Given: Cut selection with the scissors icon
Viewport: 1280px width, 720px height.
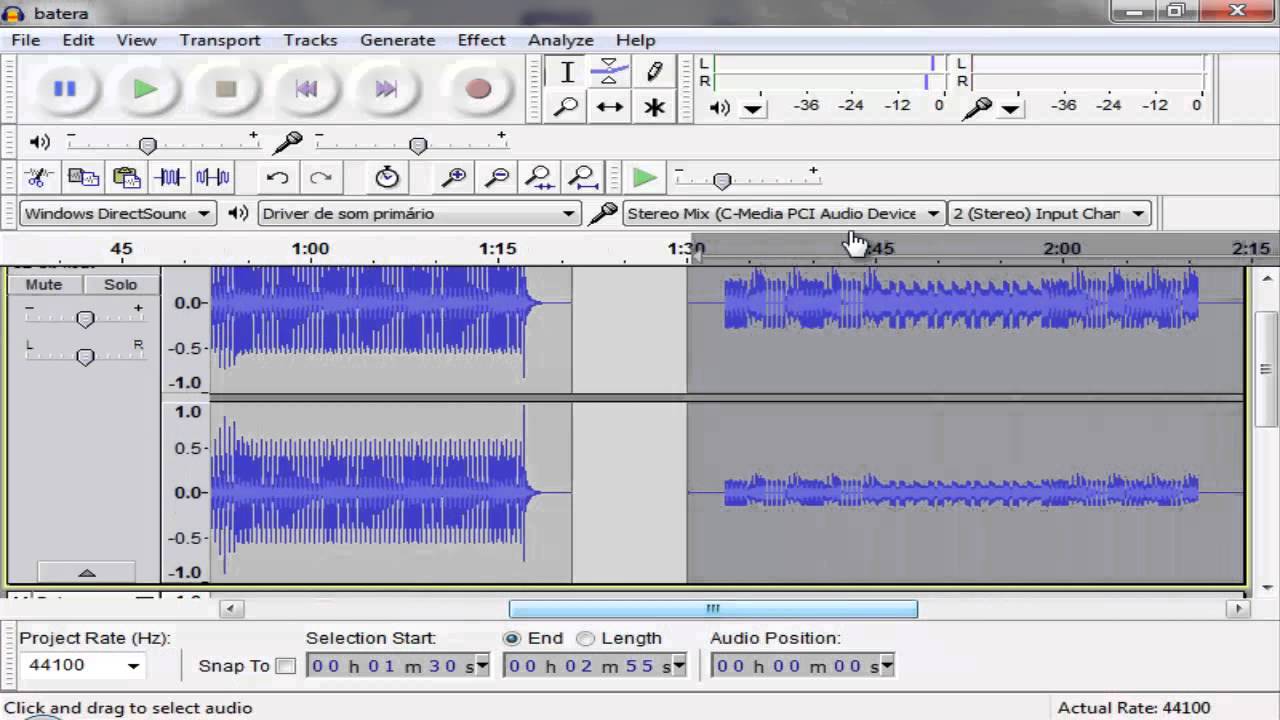Looking at the screenshot, I should point(39,178).
